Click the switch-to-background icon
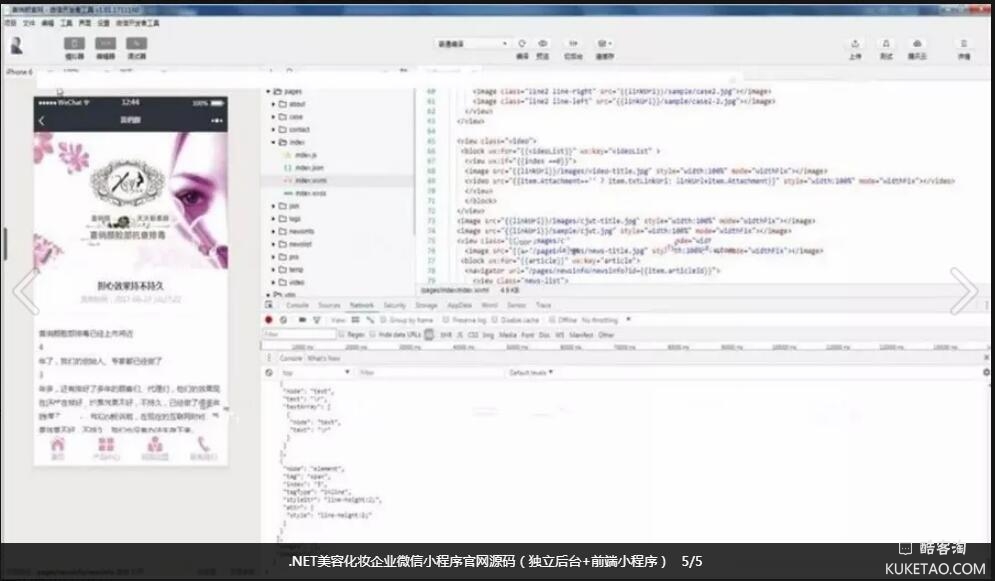Image resolution: width=995 pixels, height=581 pixels. [x=573, y=44]
